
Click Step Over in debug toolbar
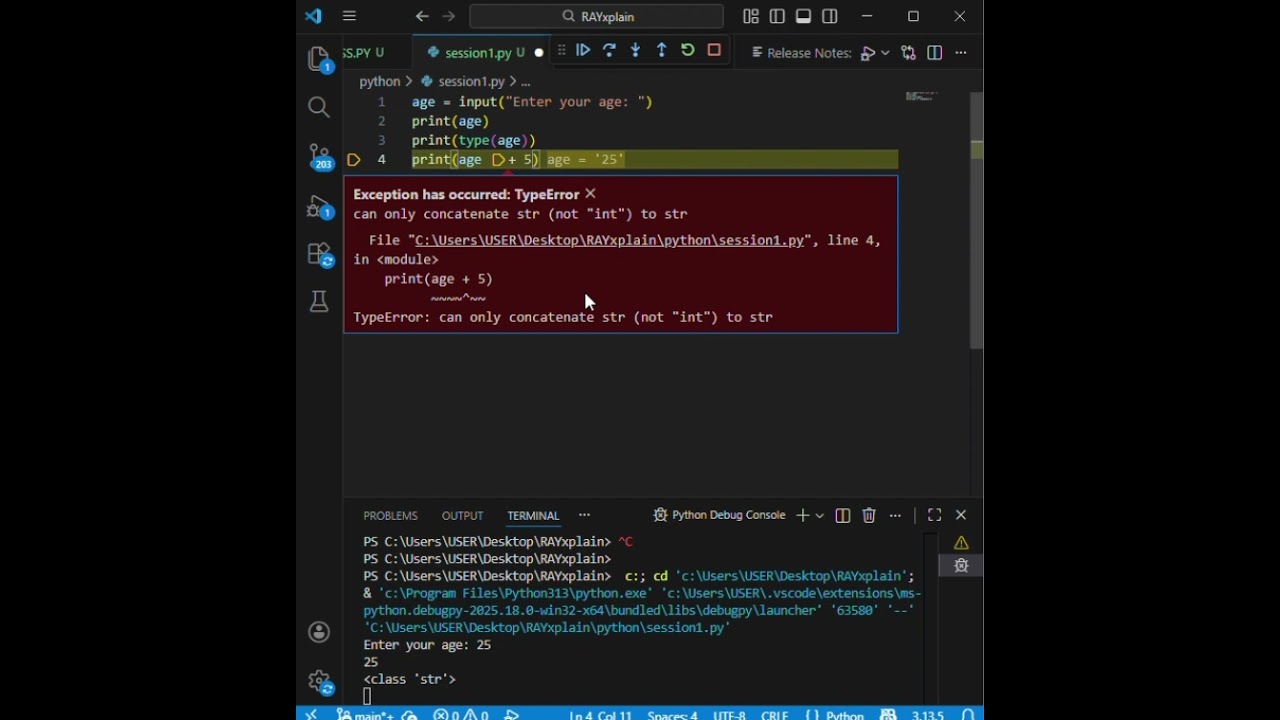[609, 50]
